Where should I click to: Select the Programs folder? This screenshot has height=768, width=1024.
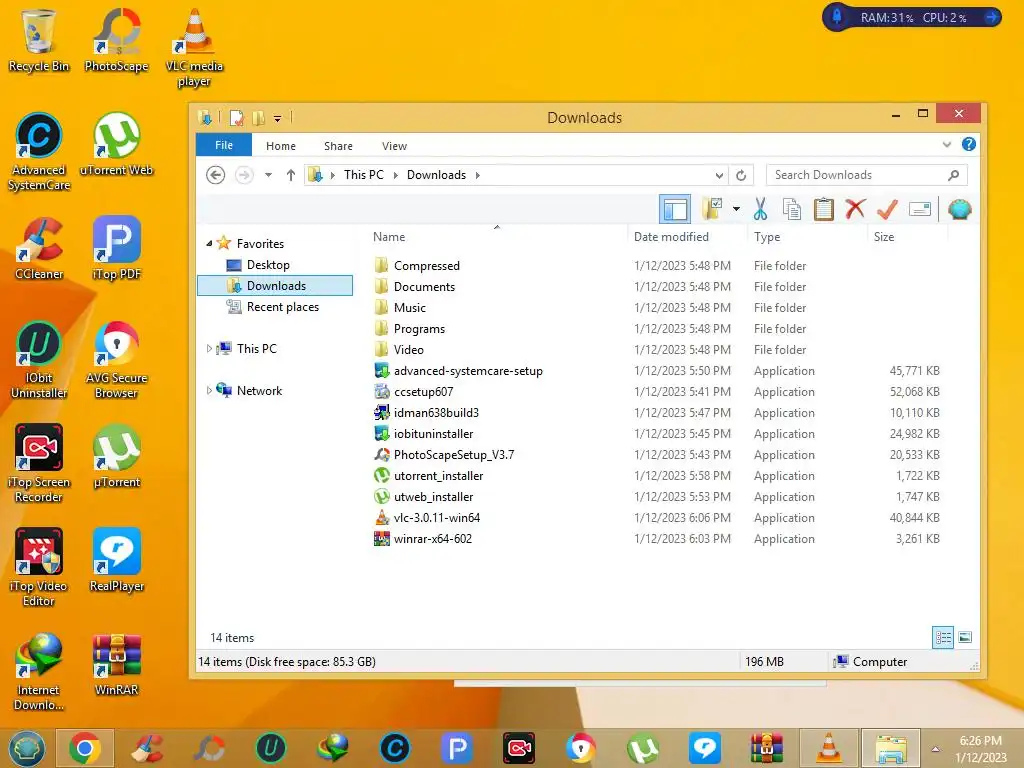pyautogui.click(x=419, y=328)
